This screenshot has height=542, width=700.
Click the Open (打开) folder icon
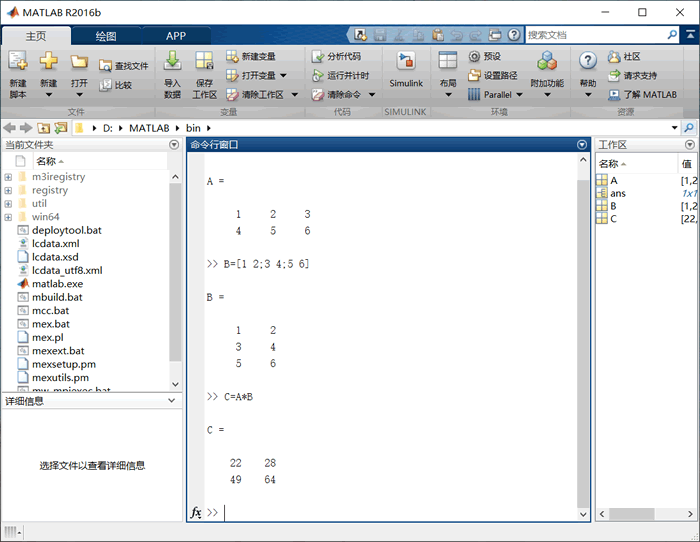(79, 62)
